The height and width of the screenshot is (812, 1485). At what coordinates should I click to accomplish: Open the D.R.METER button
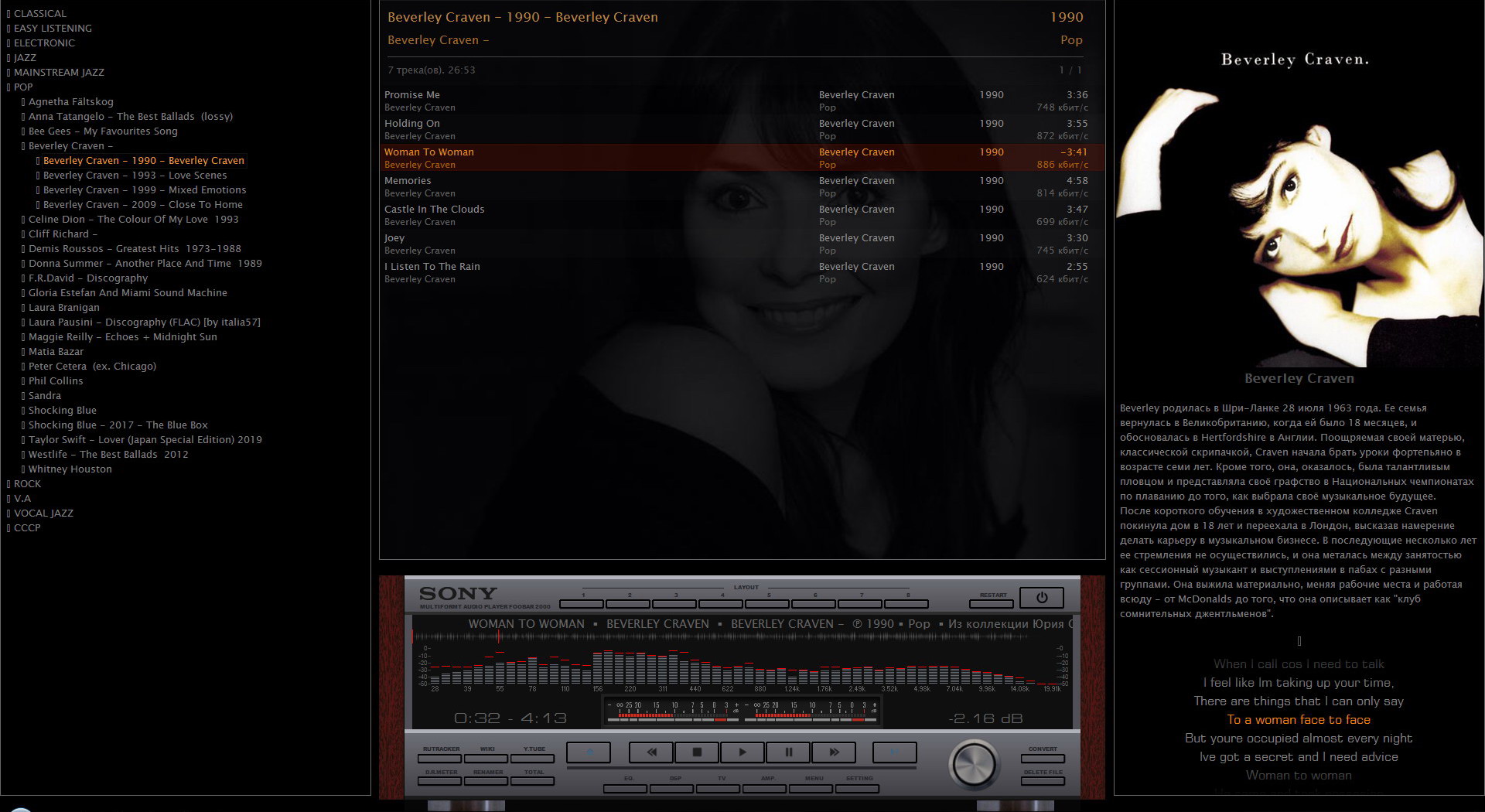[441, 781]
